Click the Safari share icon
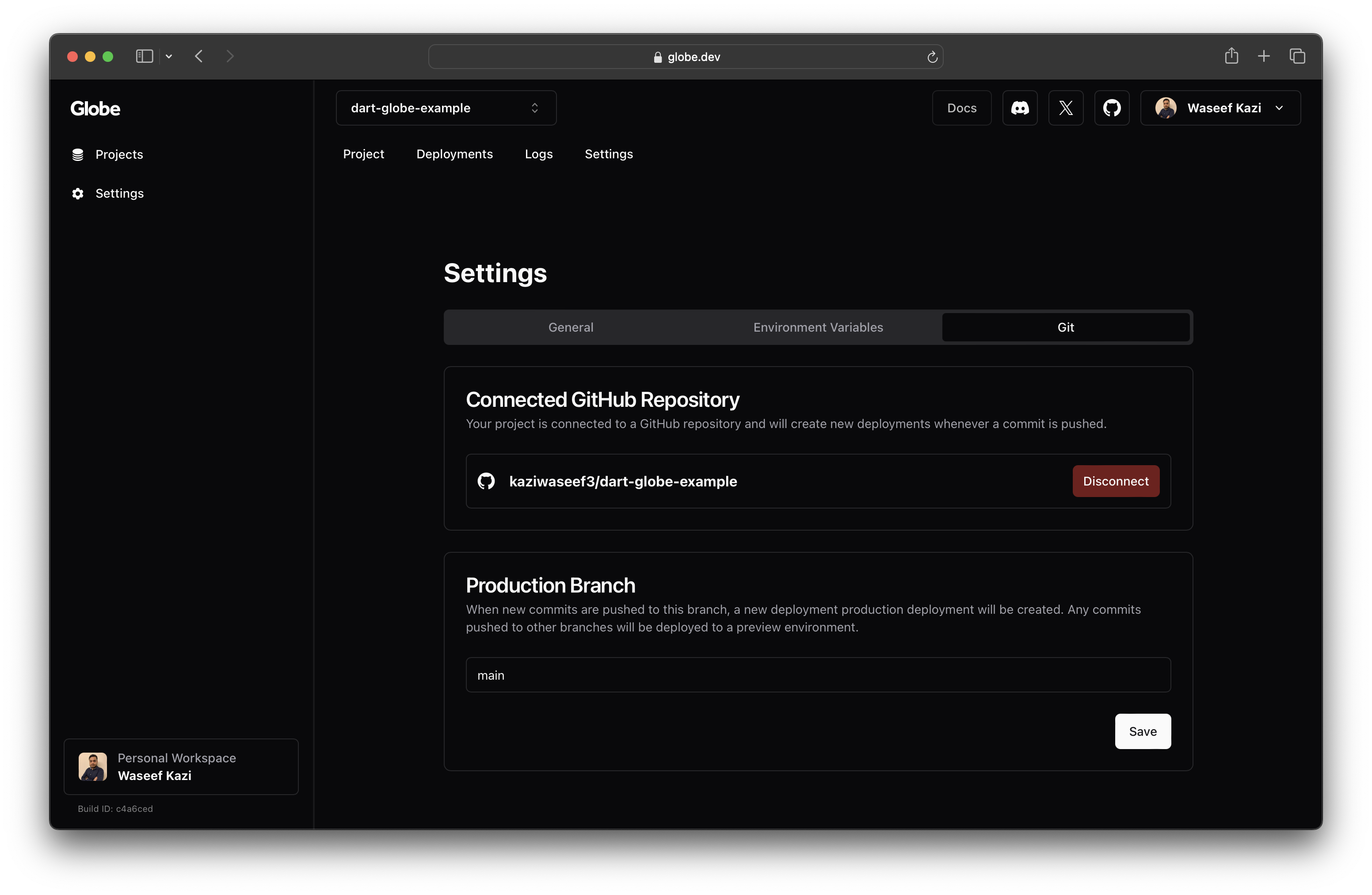This screenshot has height=895, width=1372. click(1231, 56)
